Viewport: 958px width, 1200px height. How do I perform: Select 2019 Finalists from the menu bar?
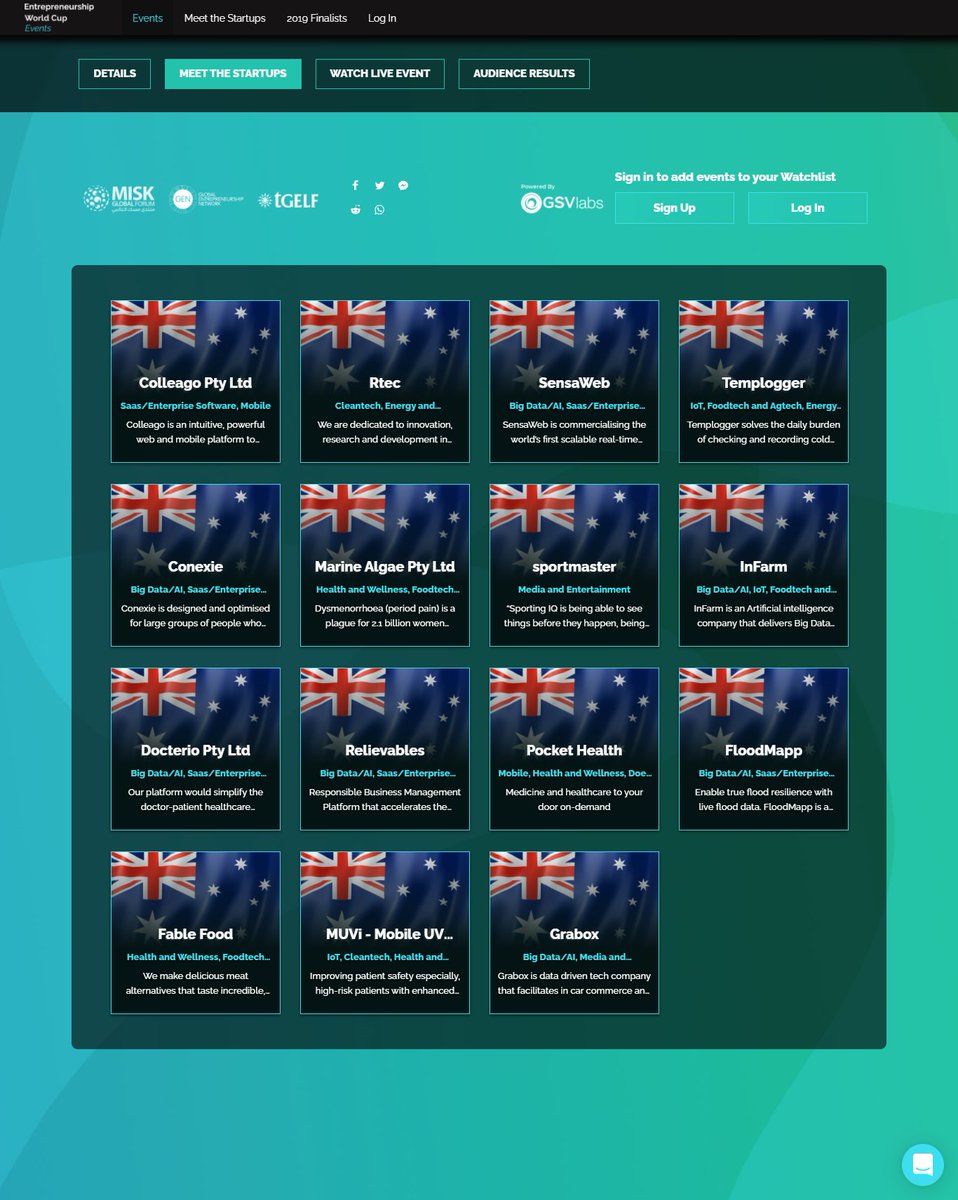click(316, 18)
